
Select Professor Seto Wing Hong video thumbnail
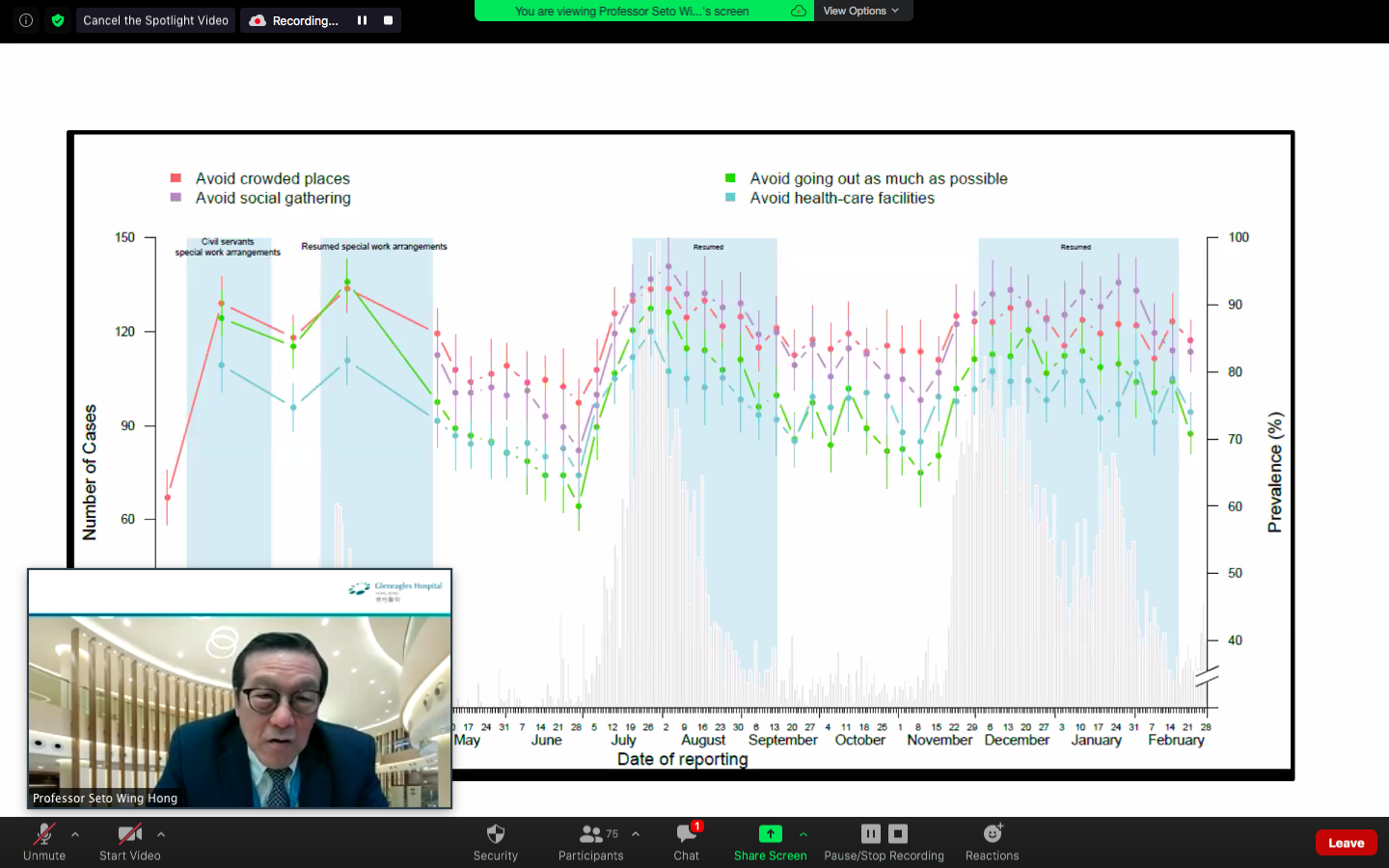point(239,709)
